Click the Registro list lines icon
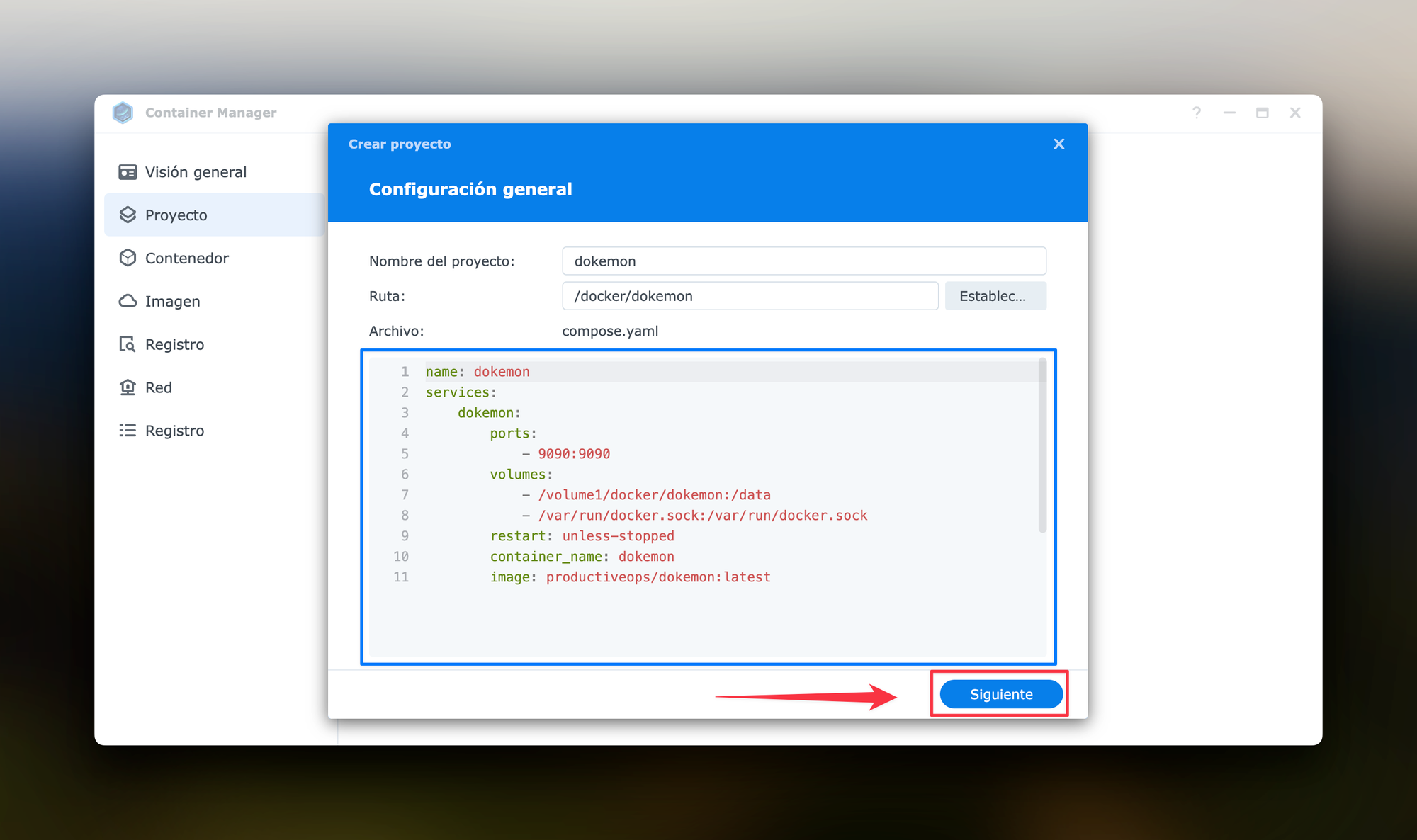The image size is (1417, 840). tap(128, 431)
